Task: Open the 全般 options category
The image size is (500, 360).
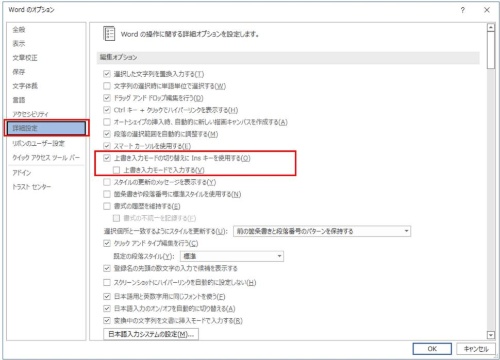Action: tap(19, 30)
